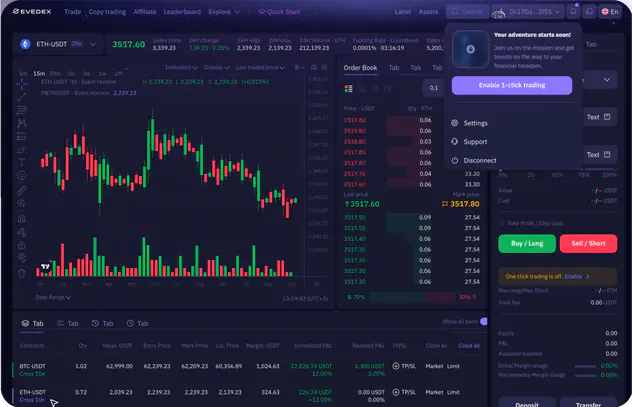Click the chart snapshot camera icon
Image resolution: width=632 pixels, height=407 pixels.
[x=314, y=67]
